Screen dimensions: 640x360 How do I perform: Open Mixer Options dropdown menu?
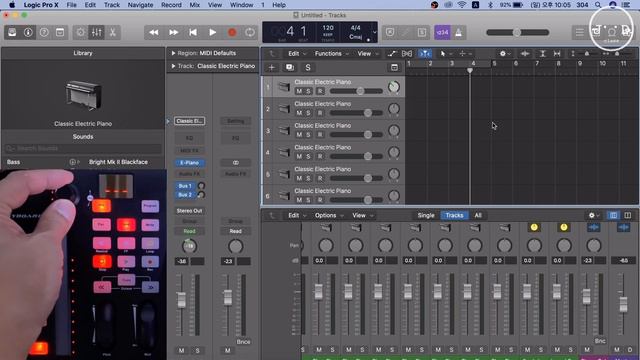pyautogui.click(x=329, y=215)
